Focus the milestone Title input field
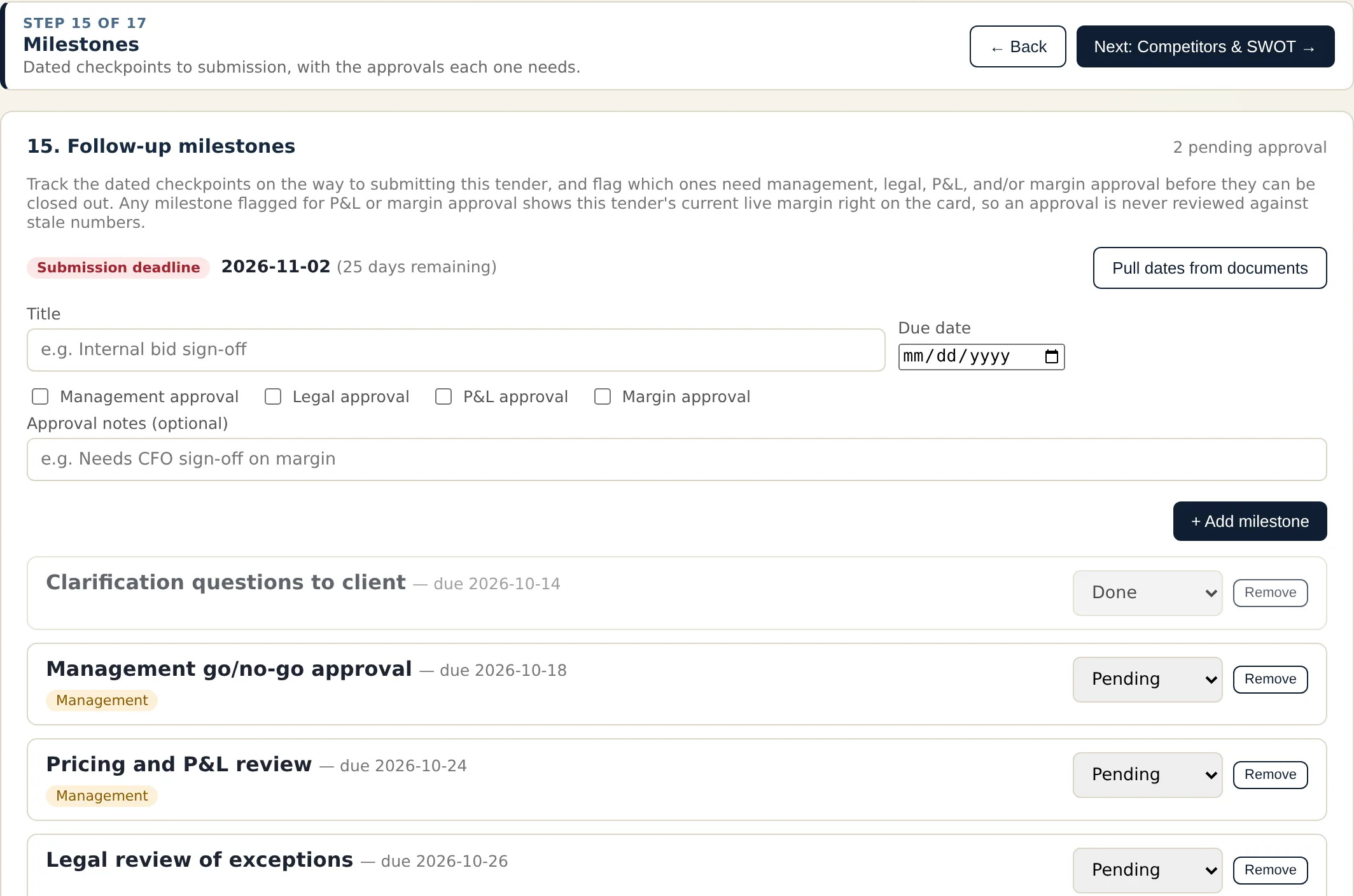This screenshot has width=1354, height=896. pyautogui.click(x=456, y=349)
